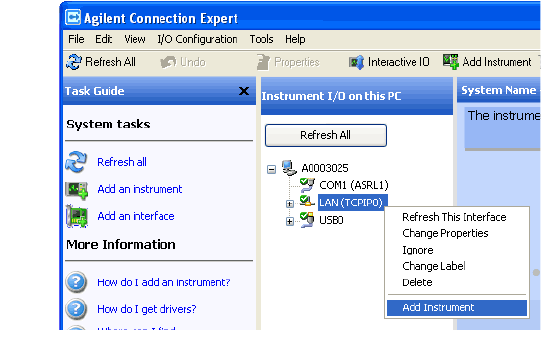Click the Refresh all task link
The width and height of the screenshot is (542, 360).
(x=122, y=162)
